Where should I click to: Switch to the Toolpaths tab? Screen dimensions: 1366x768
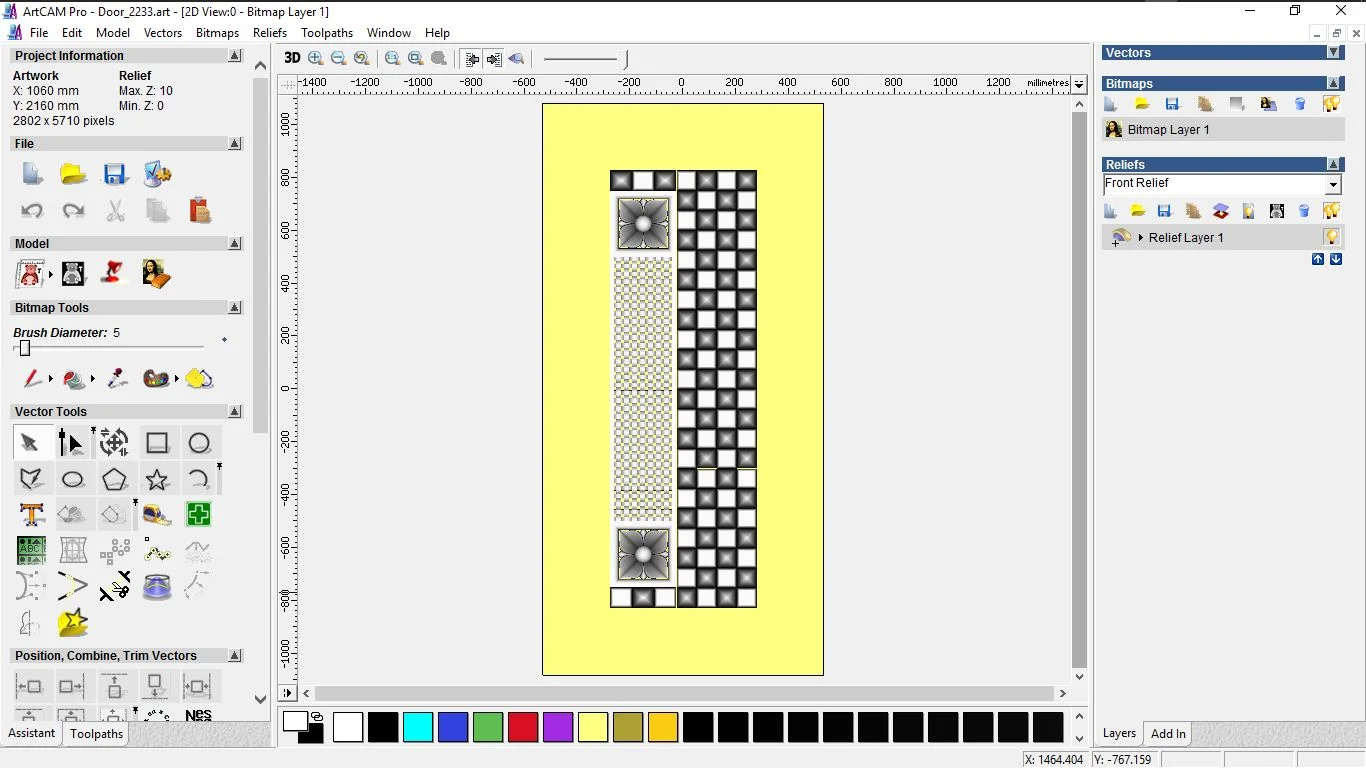click(x=96, y=734)
